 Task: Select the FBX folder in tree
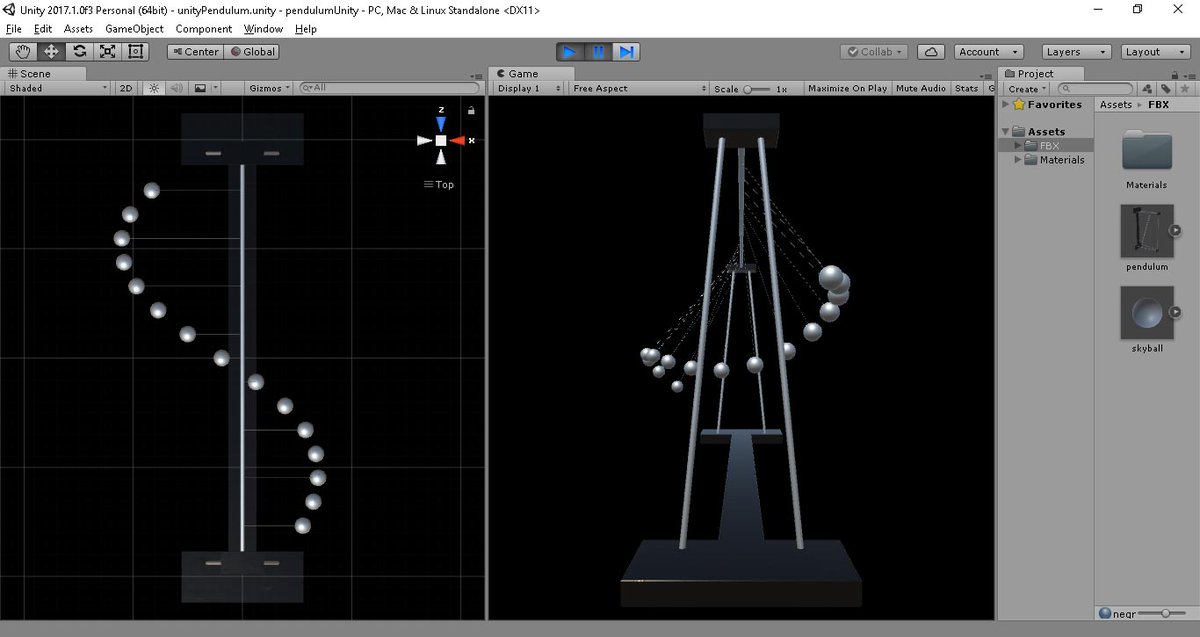click(x=1047, y=145)
